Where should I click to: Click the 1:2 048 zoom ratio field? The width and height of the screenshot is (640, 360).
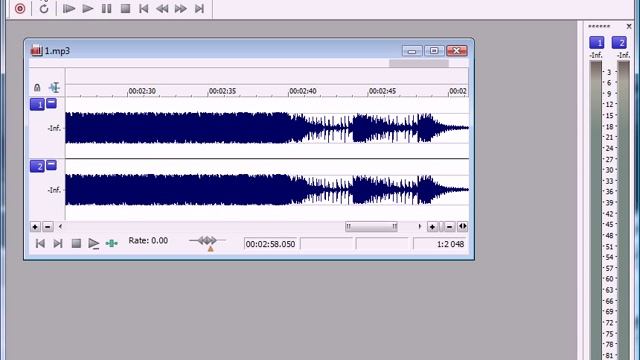click(439, 244)
